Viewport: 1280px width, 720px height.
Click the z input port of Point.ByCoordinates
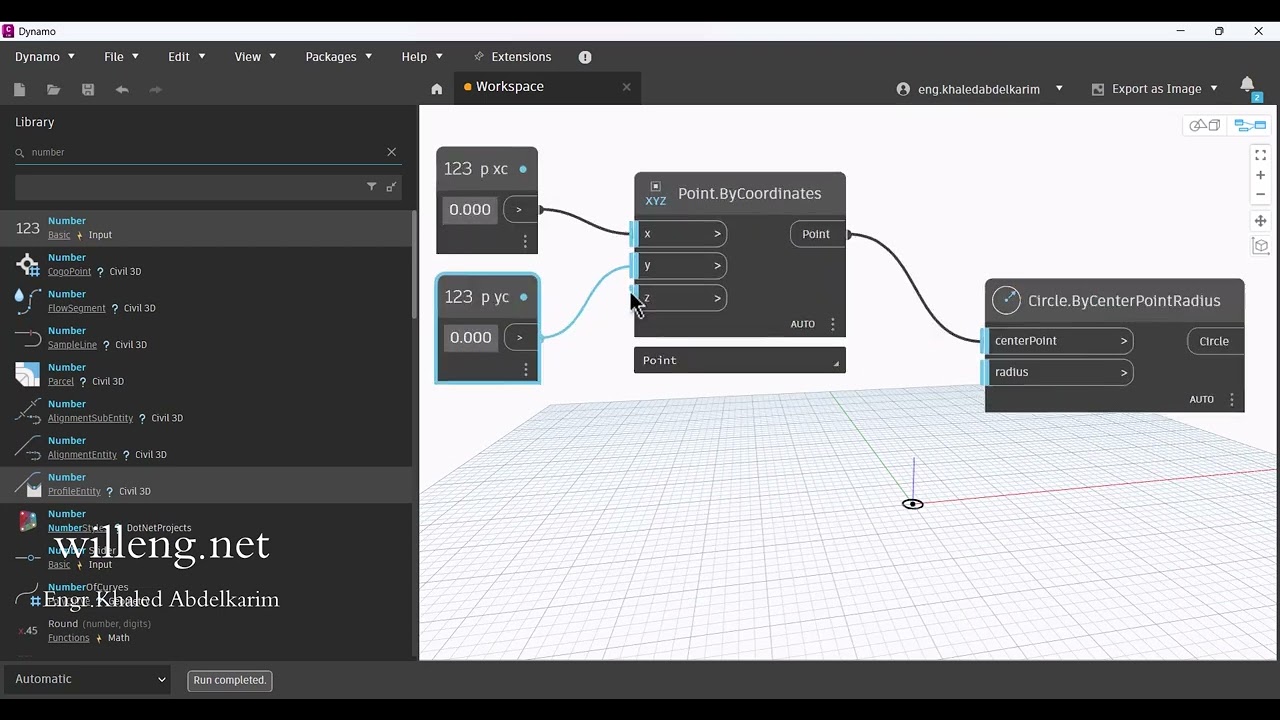[x=680, y=298]
